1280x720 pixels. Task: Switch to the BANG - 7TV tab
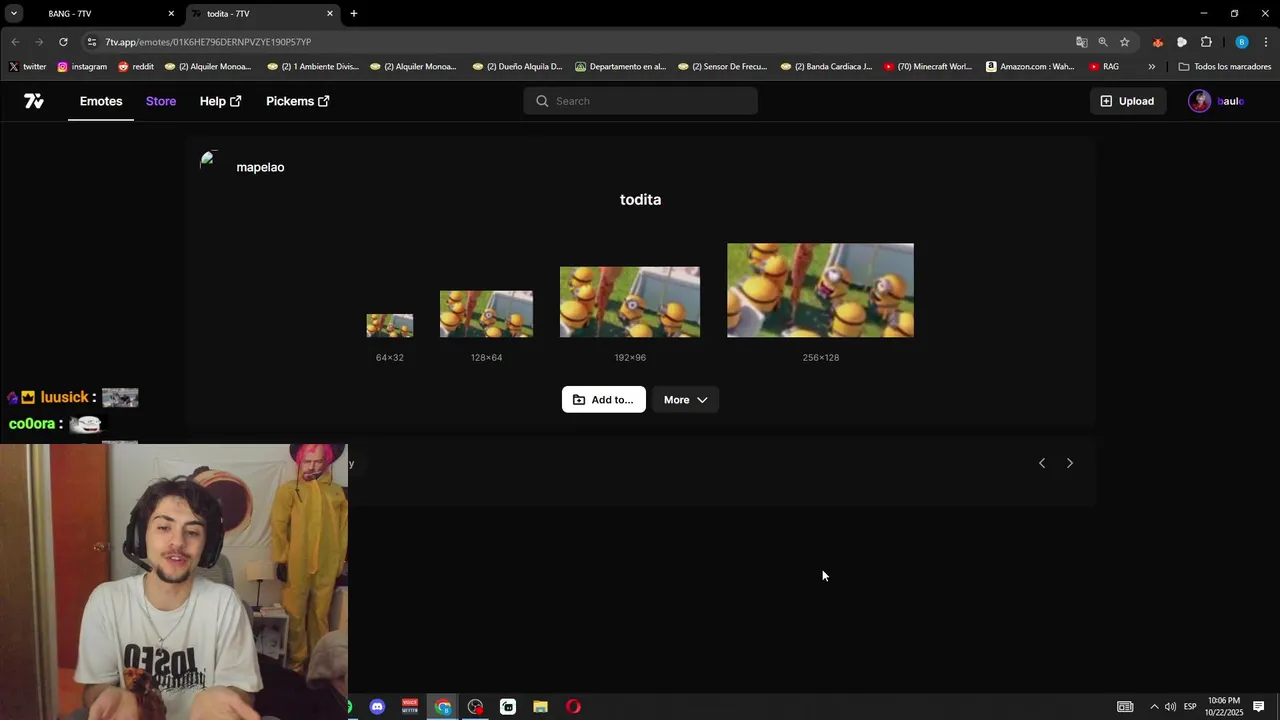[x=100, y=14]
